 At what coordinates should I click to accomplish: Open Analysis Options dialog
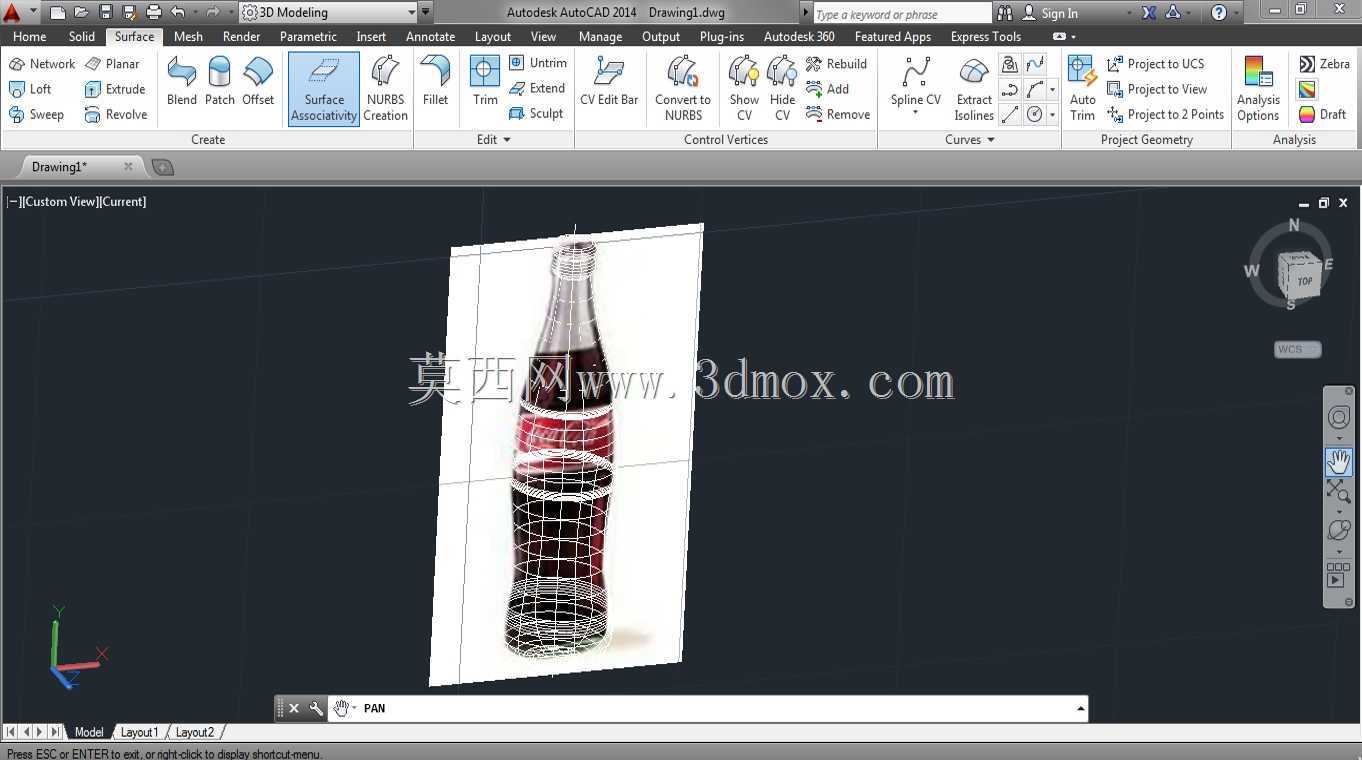1258,89
